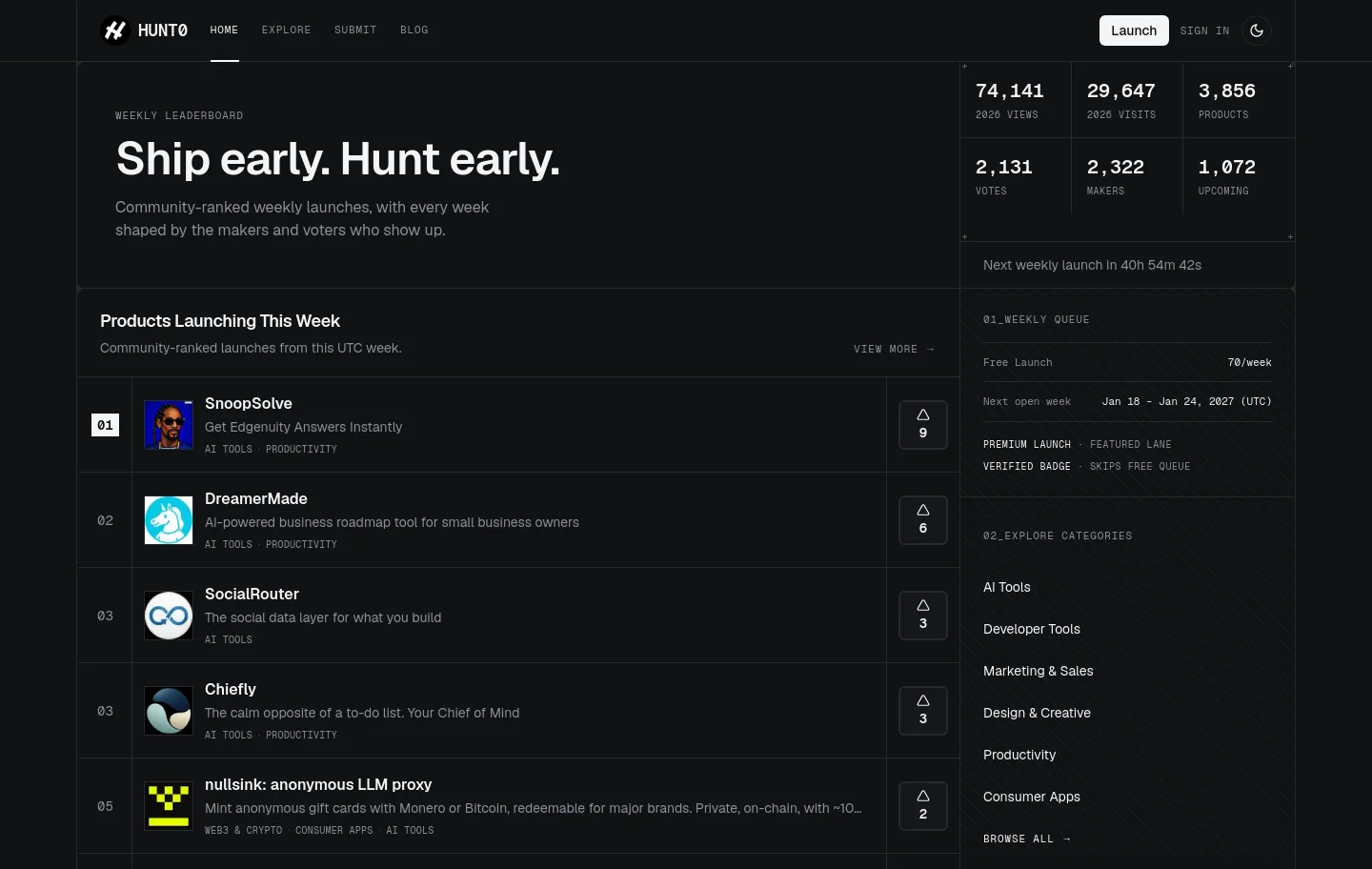1372x869 pixels.
Task: Open AI Tools category
Action: point(1007,587)
